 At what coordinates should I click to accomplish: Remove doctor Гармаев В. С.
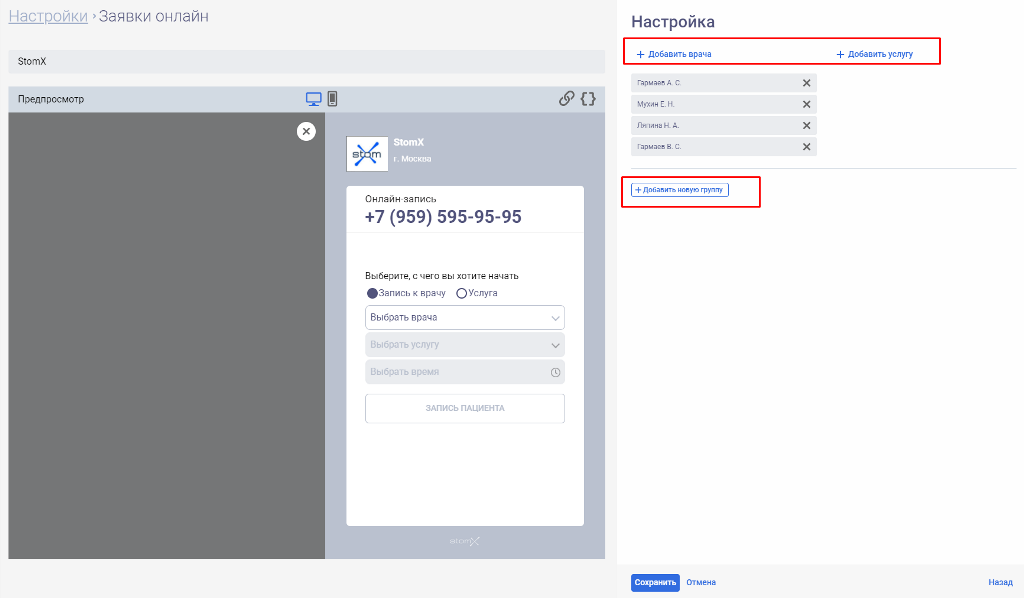pyautogui.click(x=806, y=147)
